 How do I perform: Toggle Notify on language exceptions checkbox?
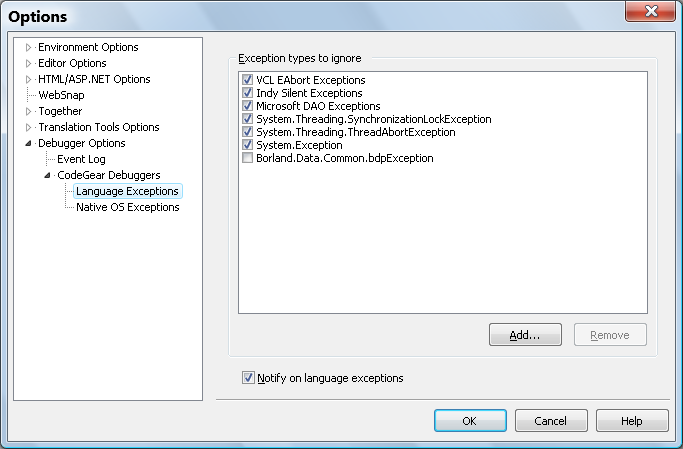(x=248, y=378)
